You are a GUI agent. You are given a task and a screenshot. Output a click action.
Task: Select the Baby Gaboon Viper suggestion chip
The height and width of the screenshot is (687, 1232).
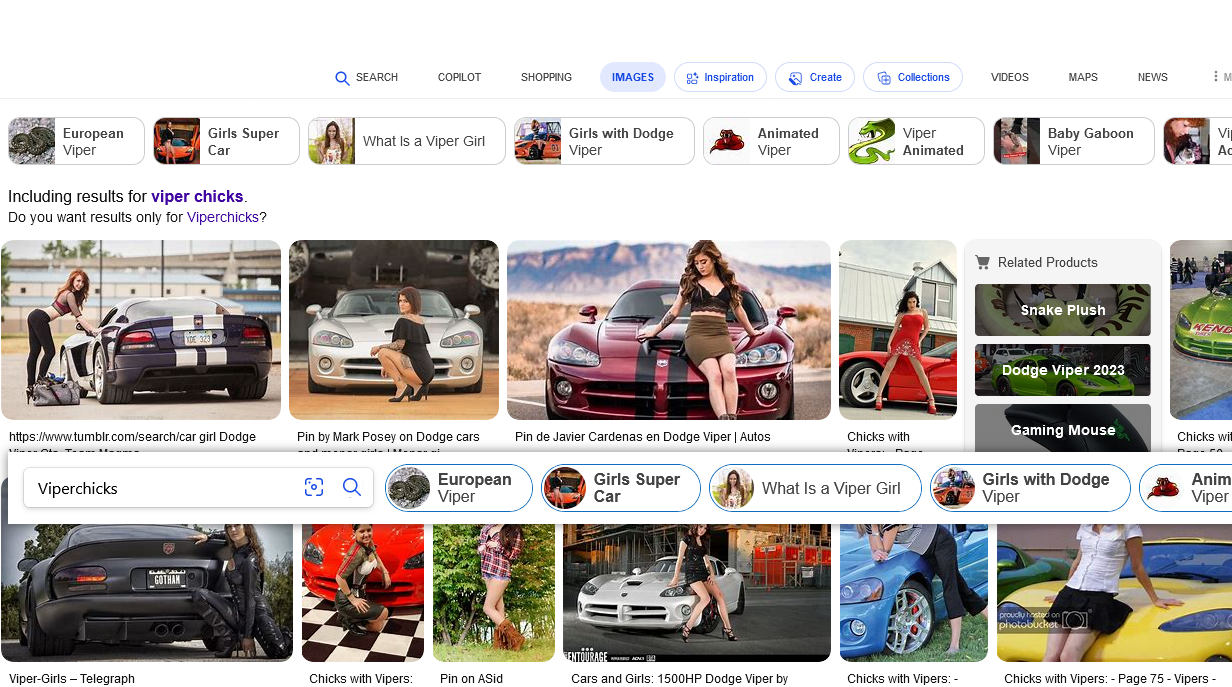[x=1073, y=141]
